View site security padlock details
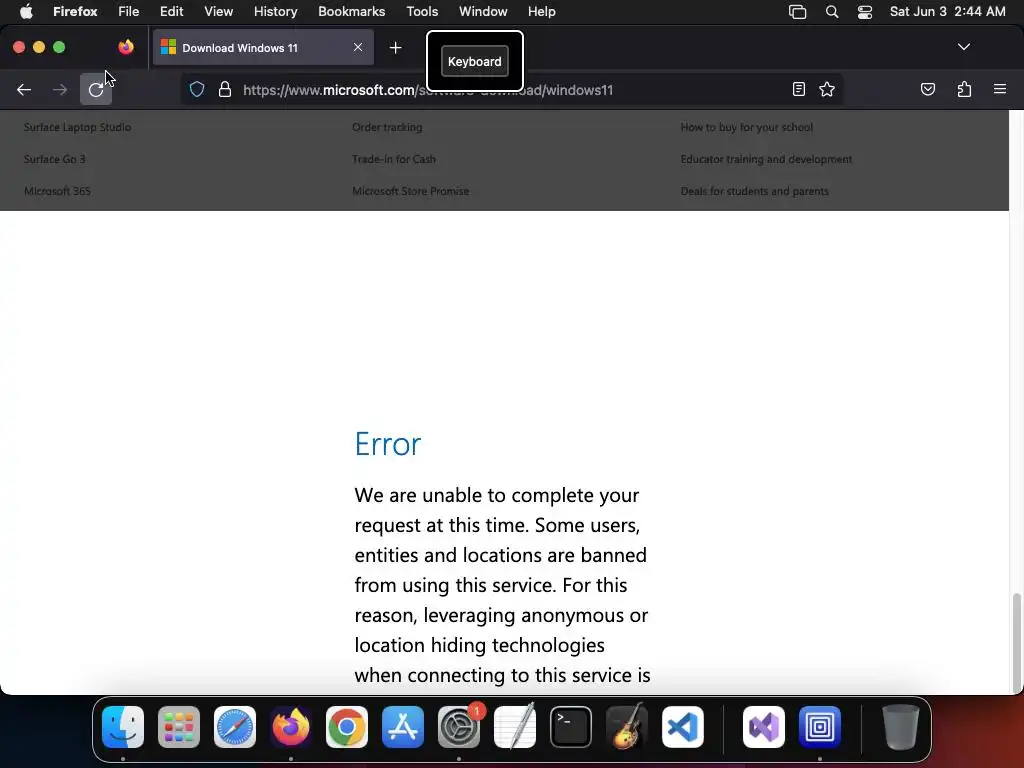 tap(225, 89)
